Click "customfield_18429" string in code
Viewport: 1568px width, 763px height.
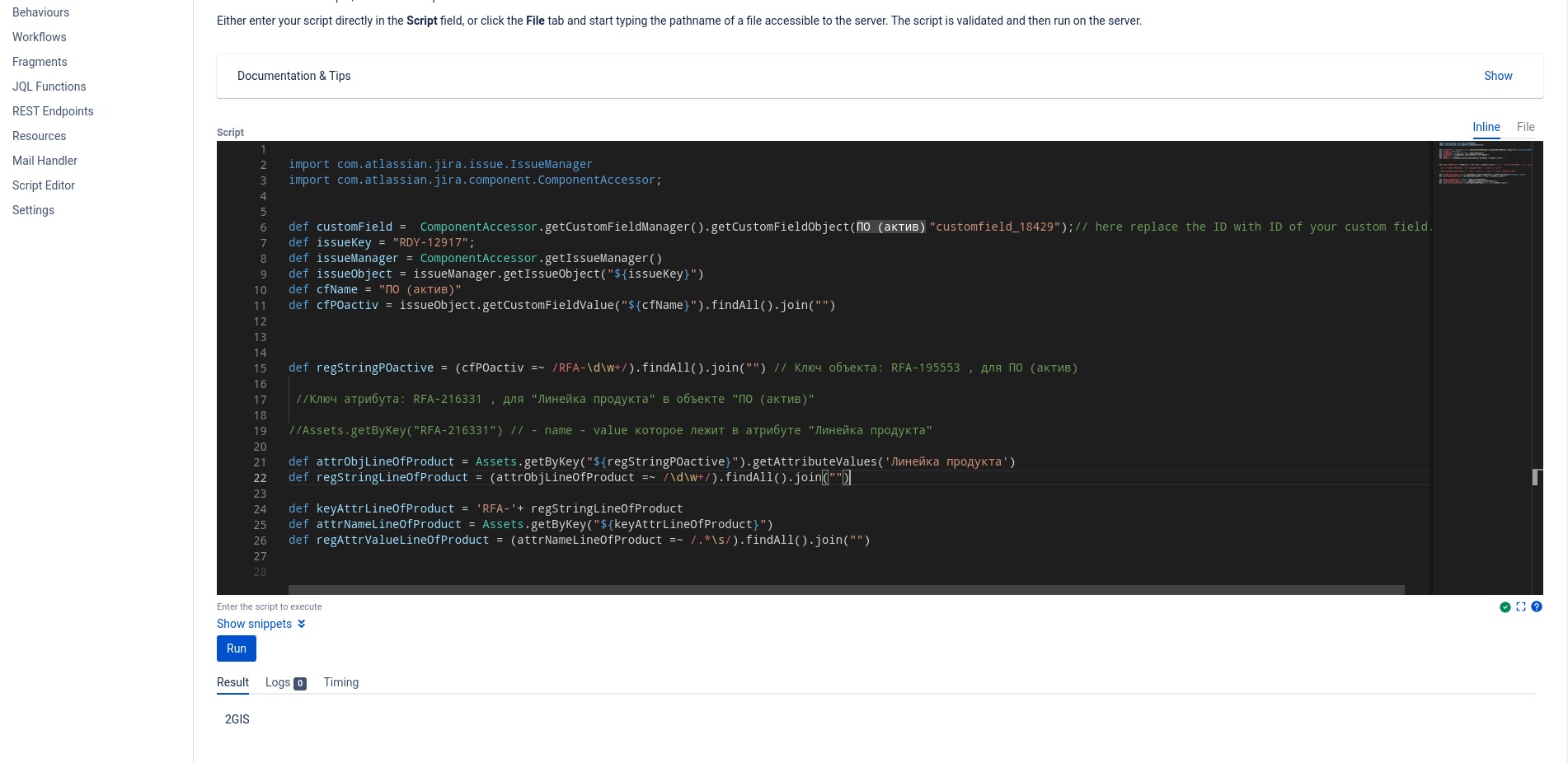tap(994, 227)
